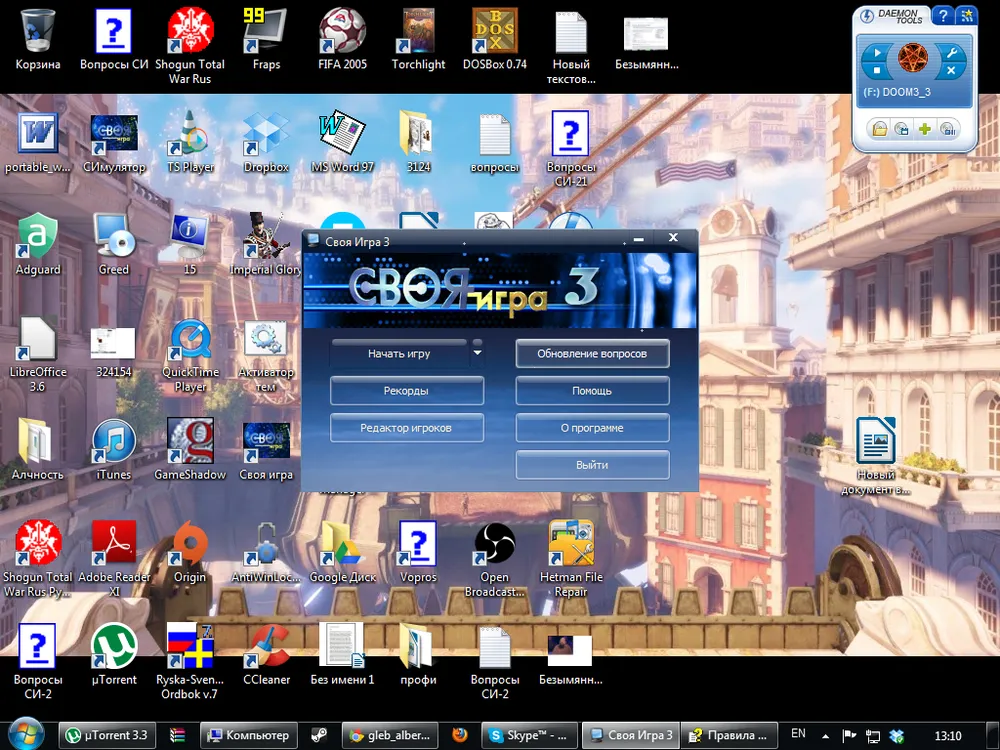The image size is (1000, 750).
Task: Select the Torchlight desktop shortcut
Action: point(418,40)
